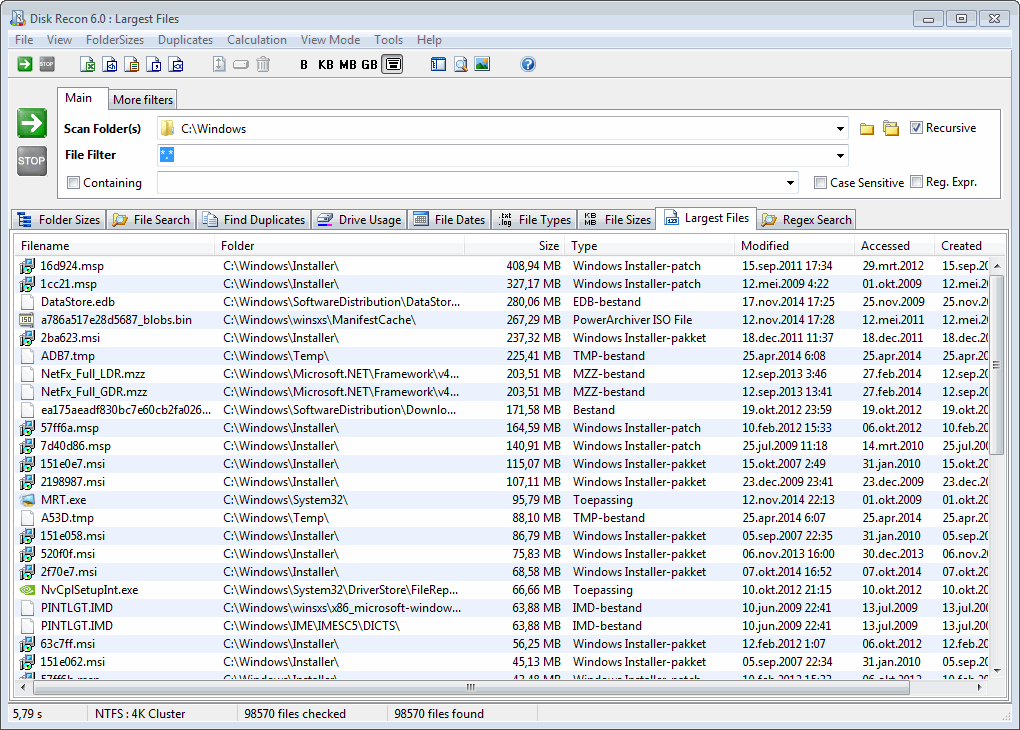Click the small STOP icon in top toolbar

[x=47, y=64]
